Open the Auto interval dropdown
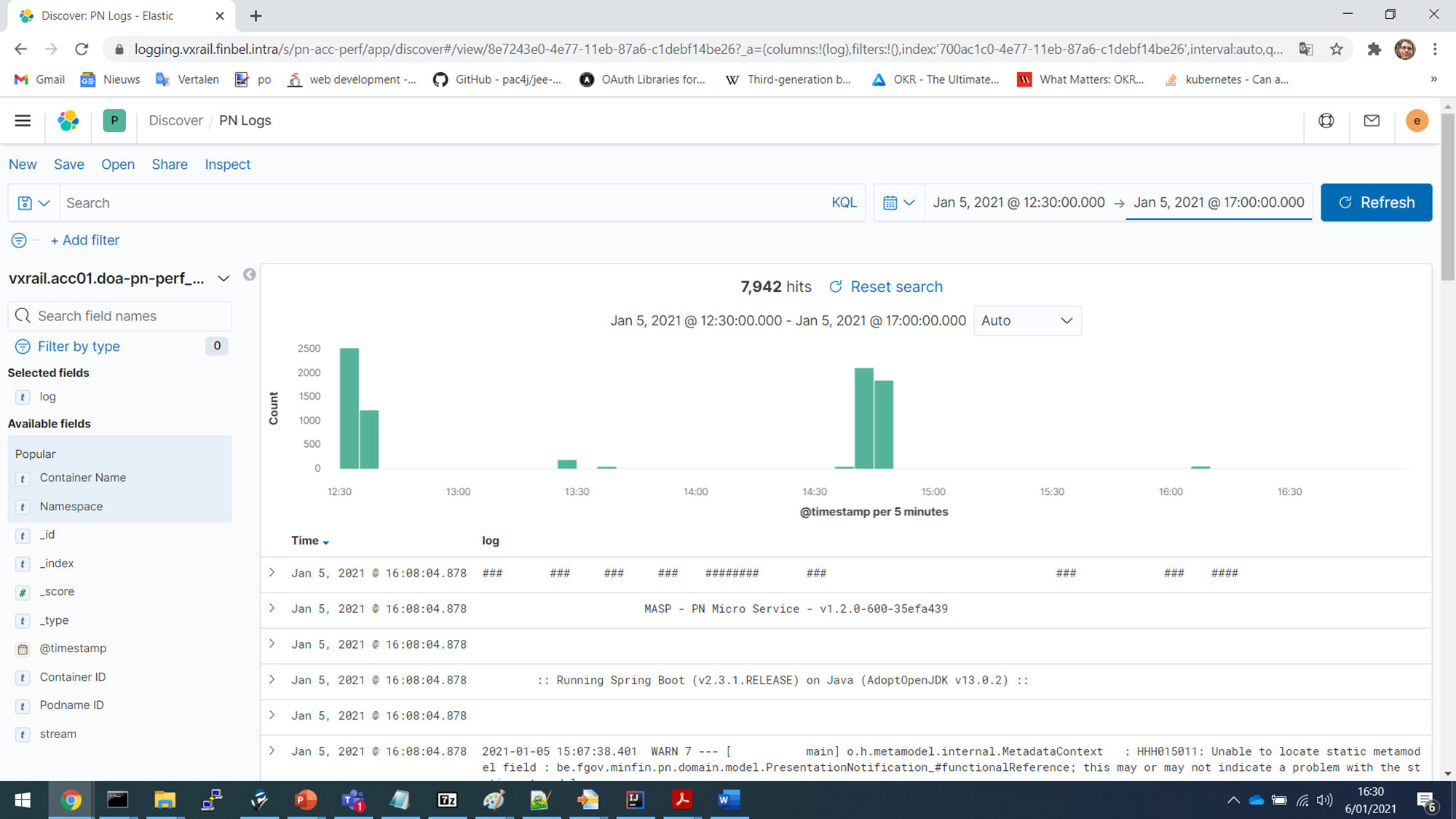 coord(1026,321)
